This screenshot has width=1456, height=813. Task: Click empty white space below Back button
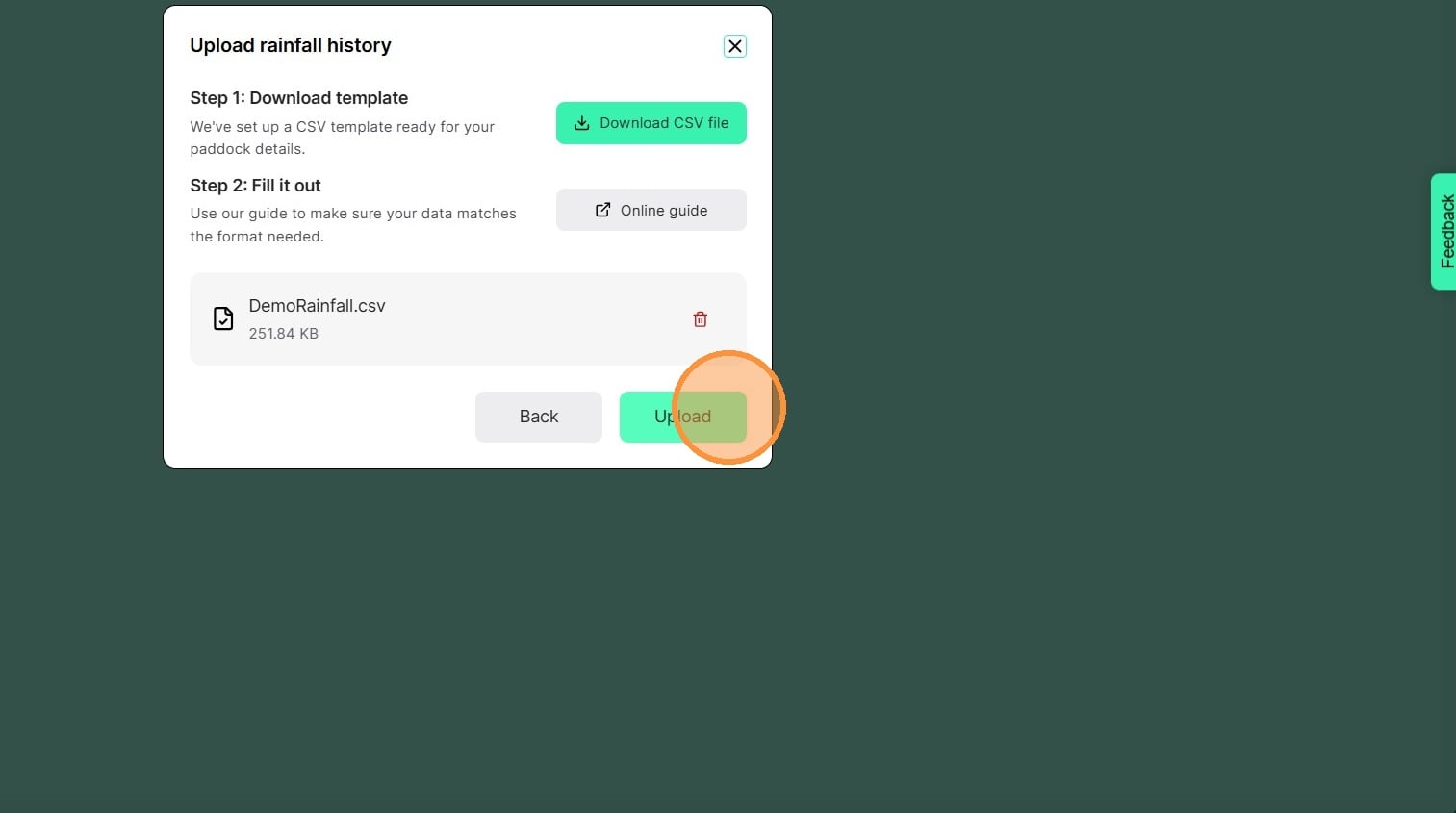point(538,455)
